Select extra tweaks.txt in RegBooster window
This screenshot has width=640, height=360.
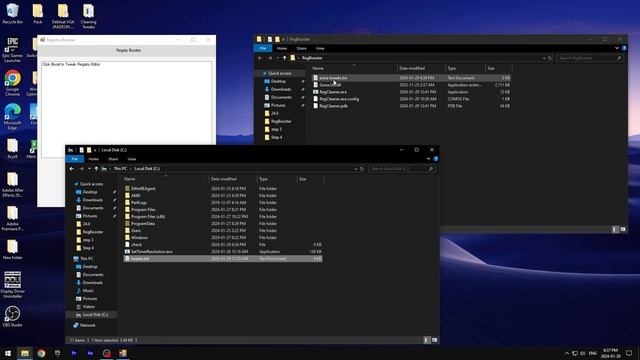pos(411,78)
